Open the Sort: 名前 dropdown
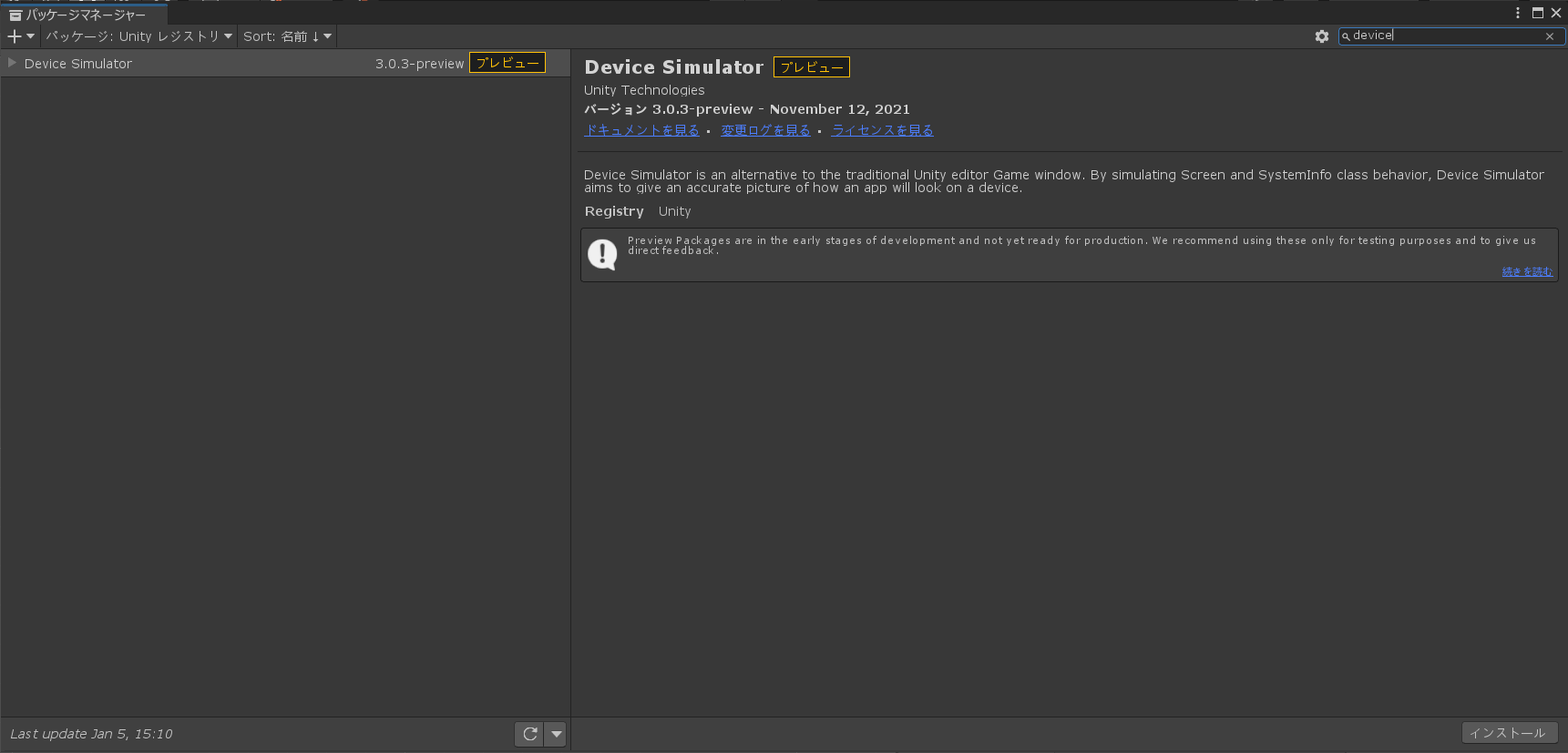Image resolution: width=1568 pixels, height=753 pixels. point(287,36)
